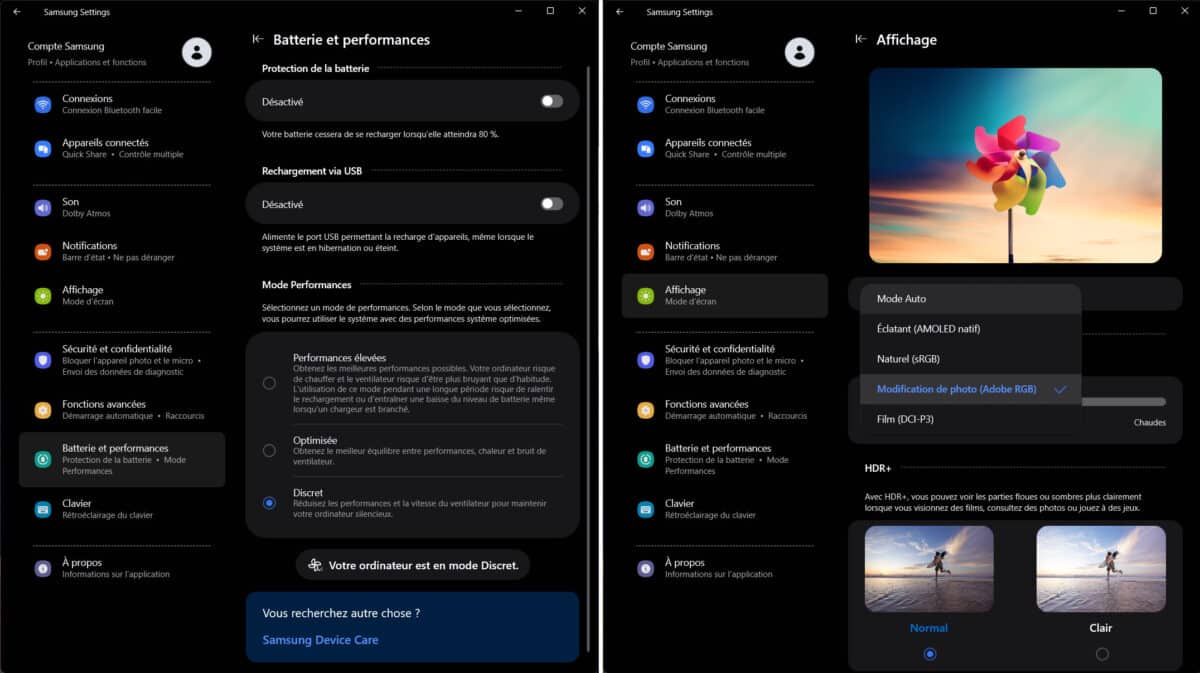The image size is (1200, 673).
Task: Select HDR+ Normal radio button
Action: [930, 654]
